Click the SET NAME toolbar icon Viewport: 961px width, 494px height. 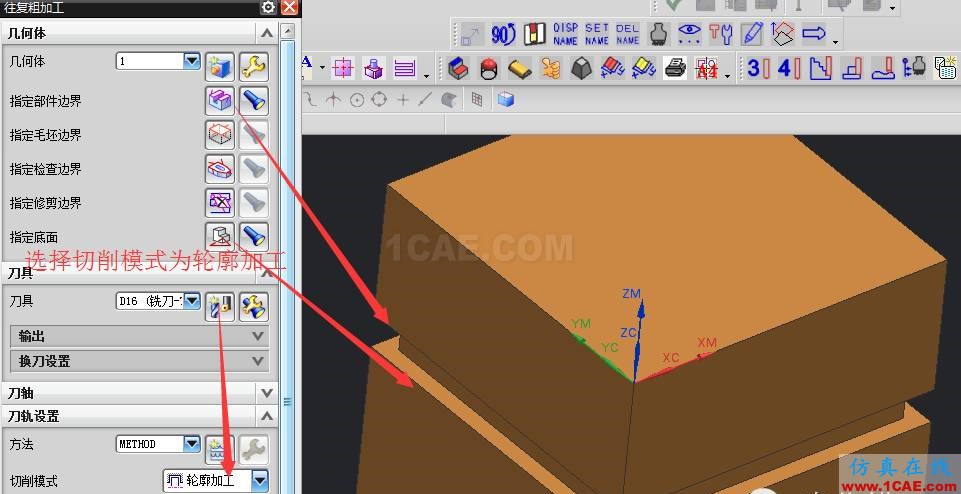point(596,34)
